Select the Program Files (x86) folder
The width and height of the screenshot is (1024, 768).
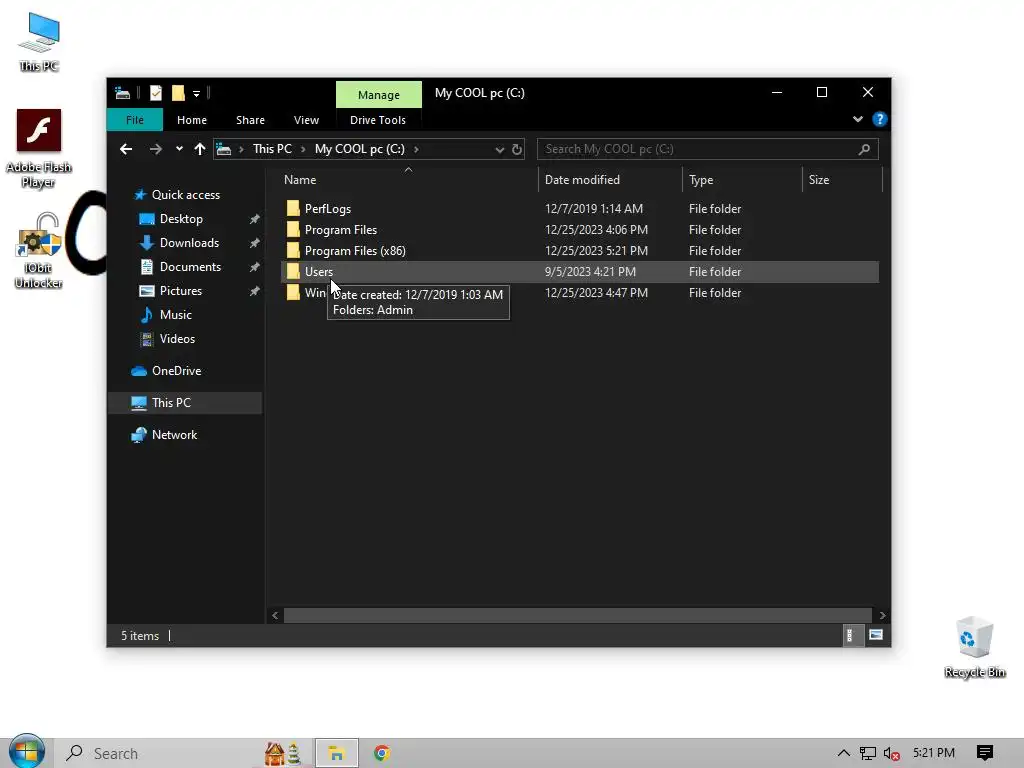point(355,251)
